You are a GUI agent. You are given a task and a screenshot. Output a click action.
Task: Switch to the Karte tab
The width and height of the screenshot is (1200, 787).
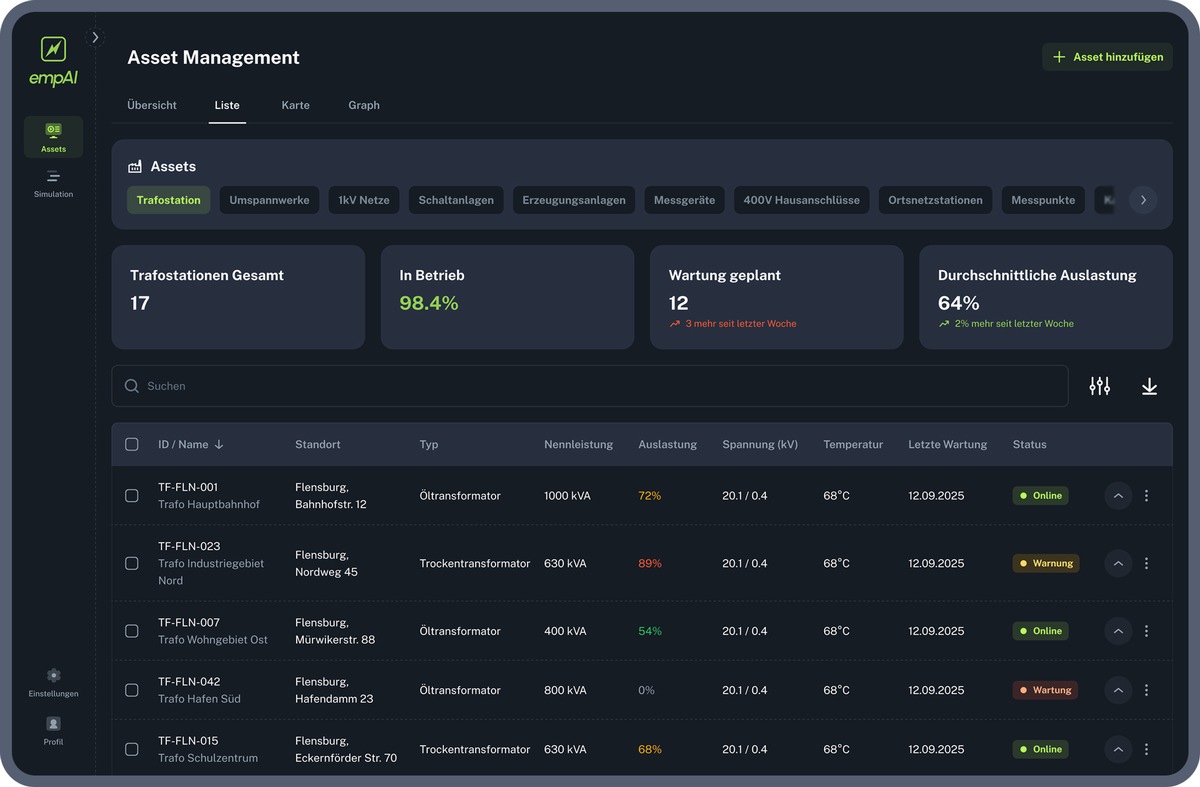(x=295, y=105)
